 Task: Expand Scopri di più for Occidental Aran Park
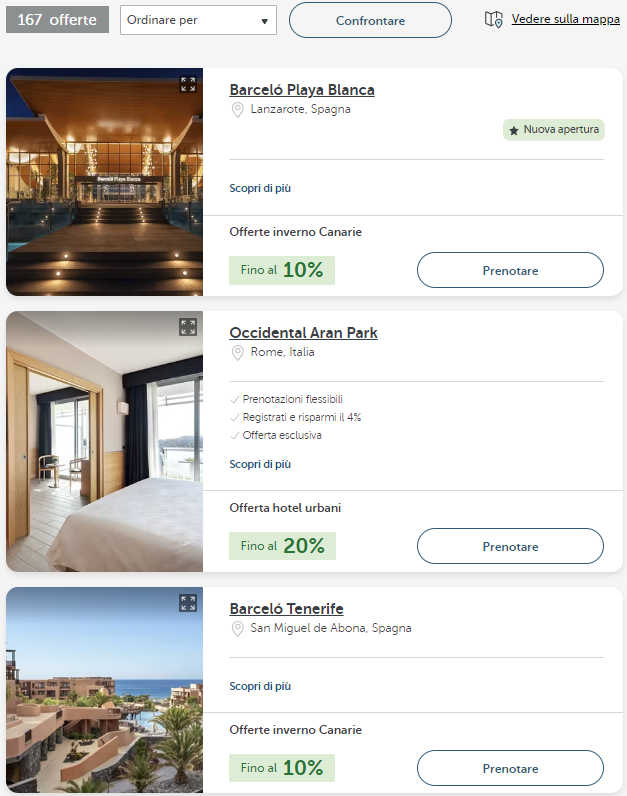[x=260, y=464]
